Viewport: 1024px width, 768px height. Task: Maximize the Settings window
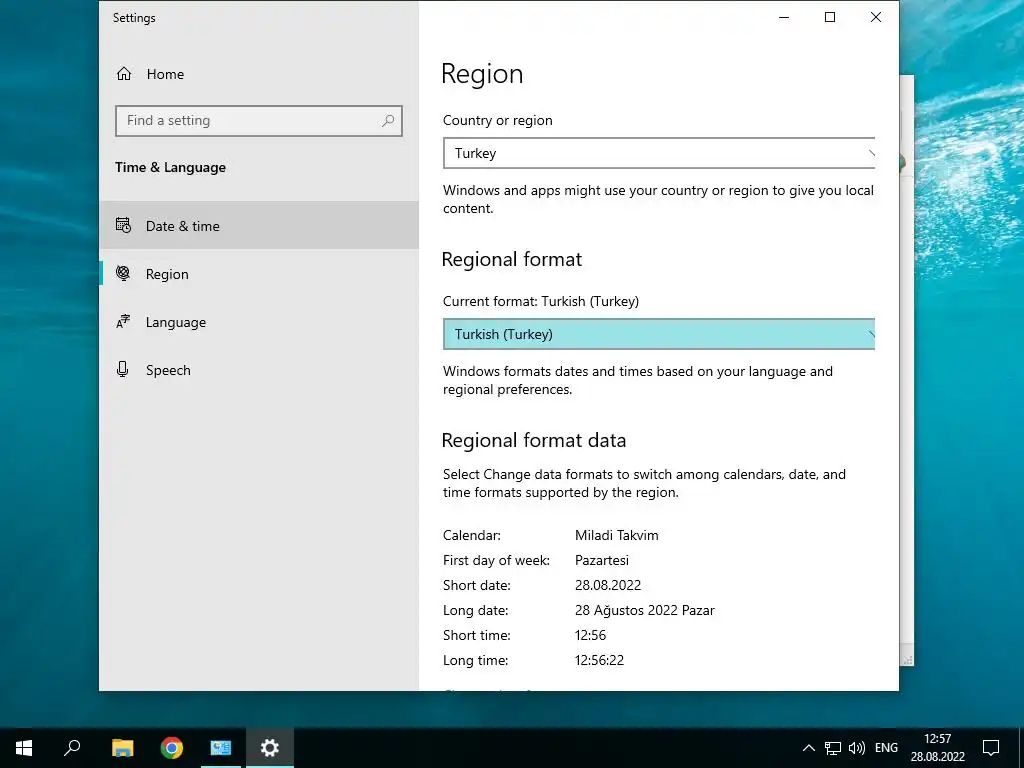[830, 18]
